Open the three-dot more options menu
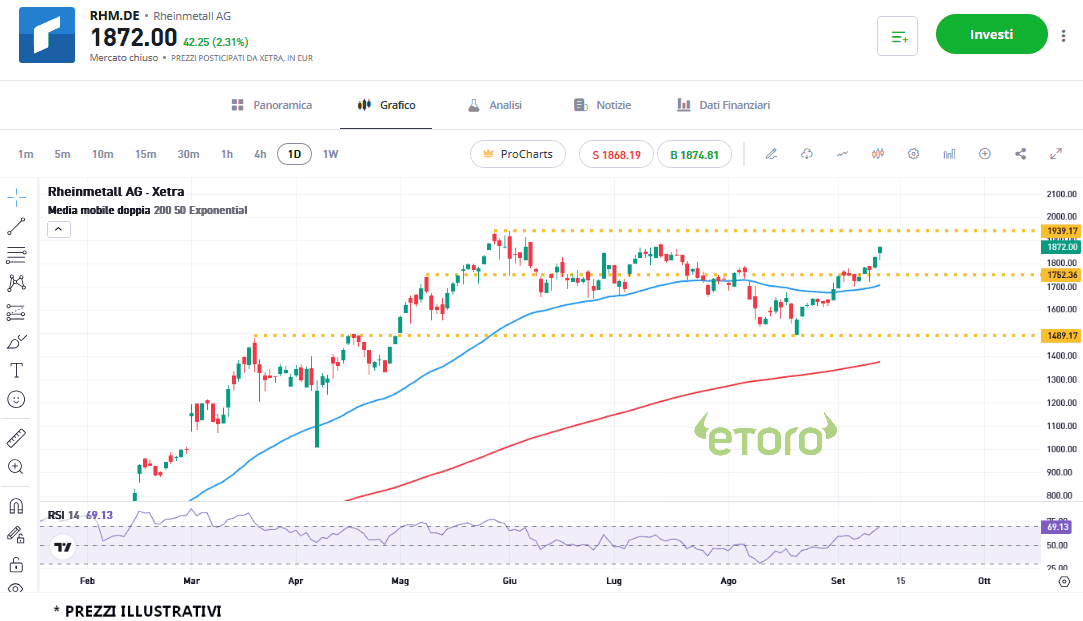The width and height of the screenshot is (1083, 621). tap(1062, 36)
